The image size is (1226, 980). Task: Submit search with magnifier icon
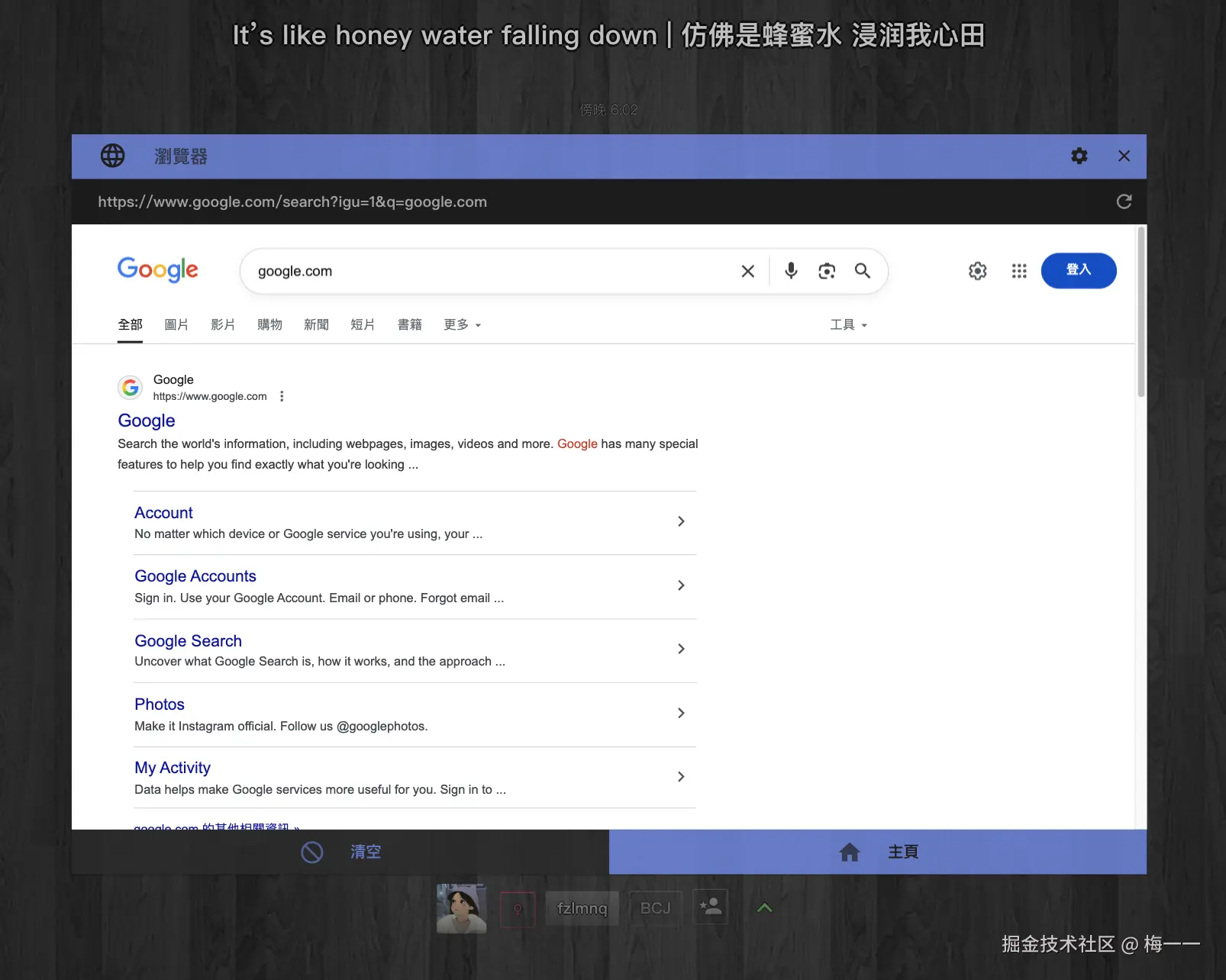(863, 271)
